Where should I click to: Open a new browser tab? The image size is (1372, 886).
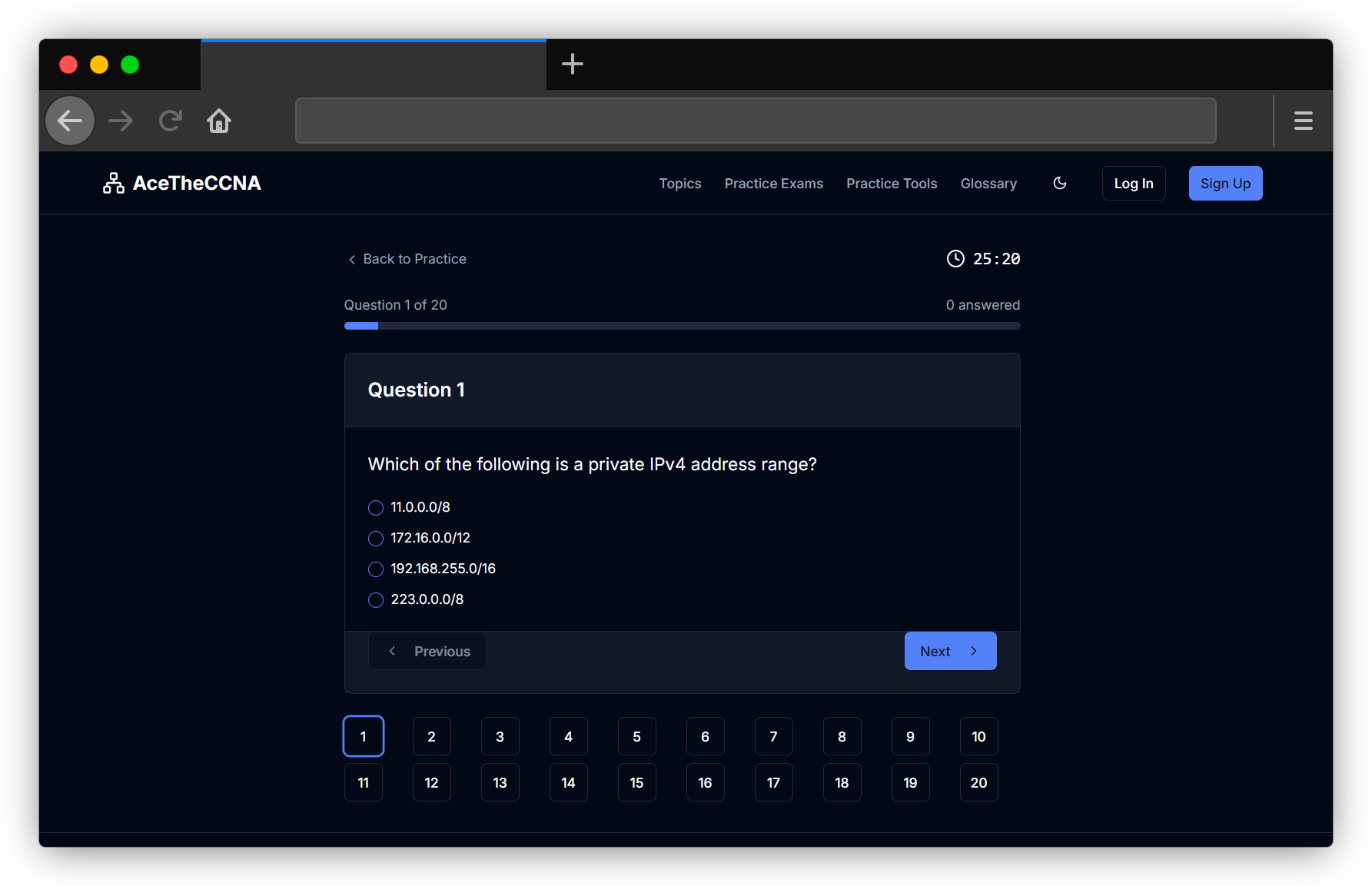point(572,64)
